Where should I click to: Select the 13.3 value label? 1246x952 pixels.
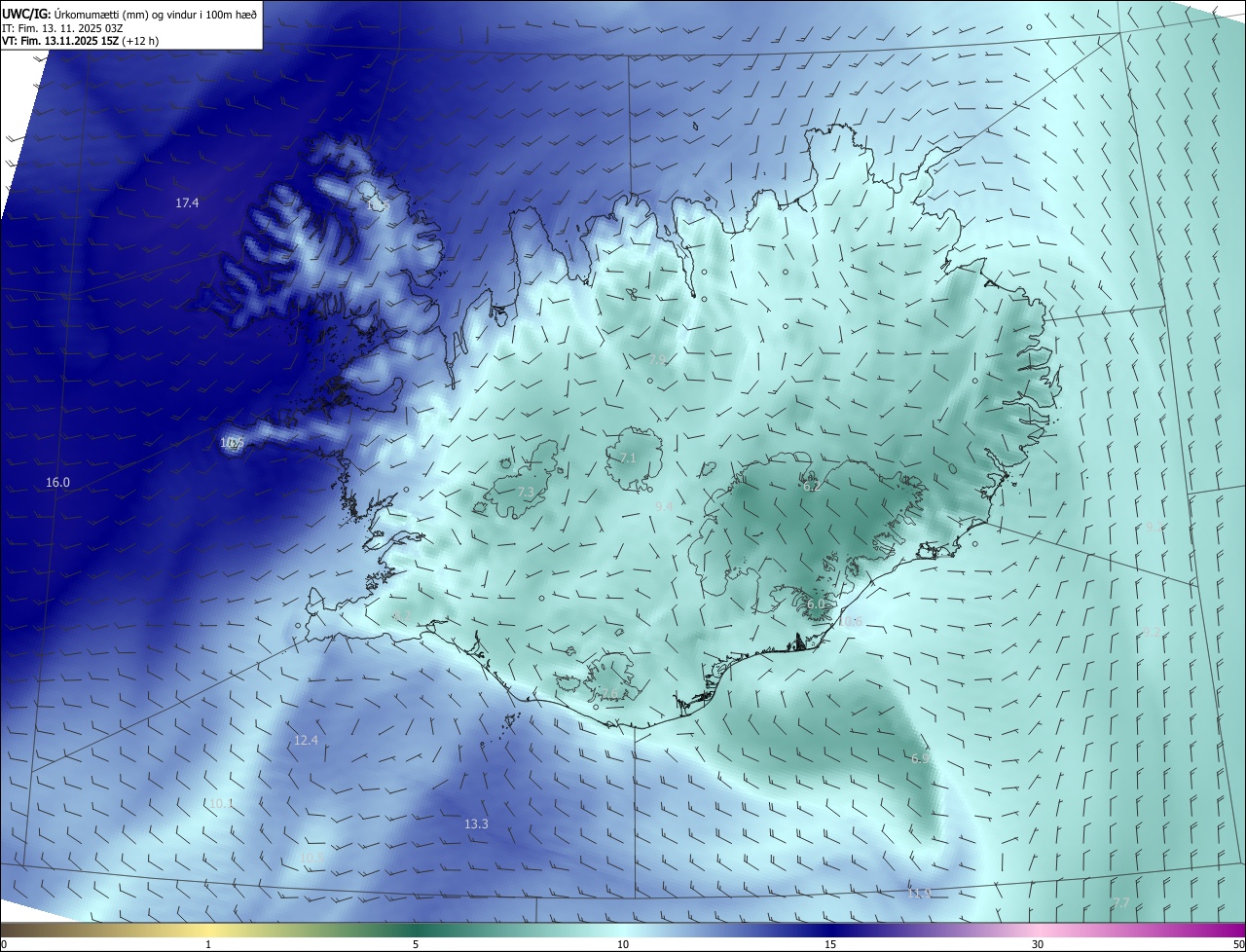coord(476,824)
